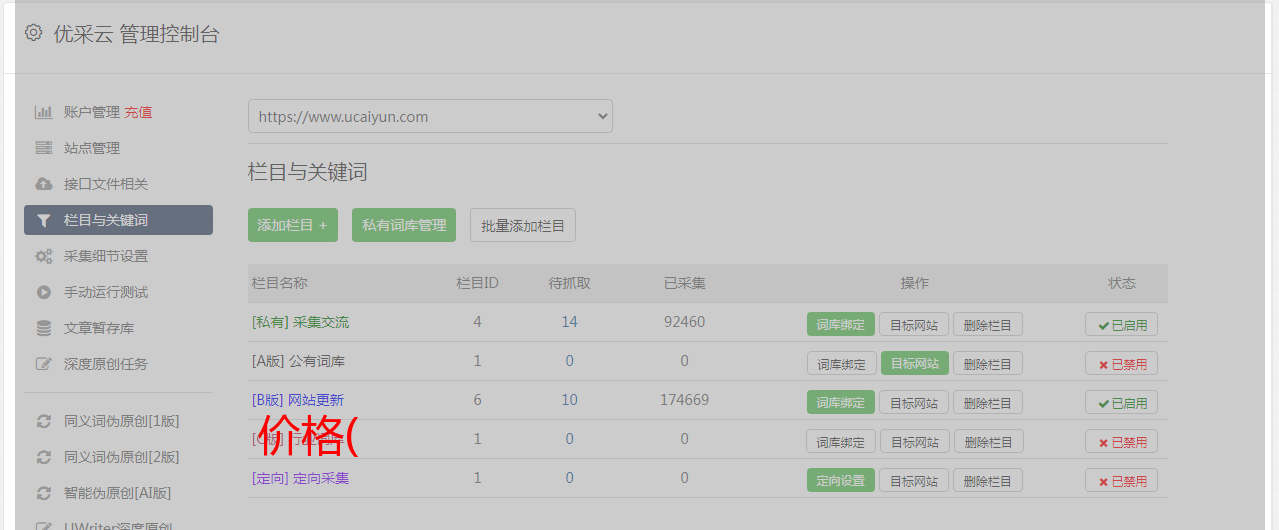Viewport: 1279px width, 530px height.
Task: Toggle 已禁用 status for the C版 row
Action: (1121, 441)
